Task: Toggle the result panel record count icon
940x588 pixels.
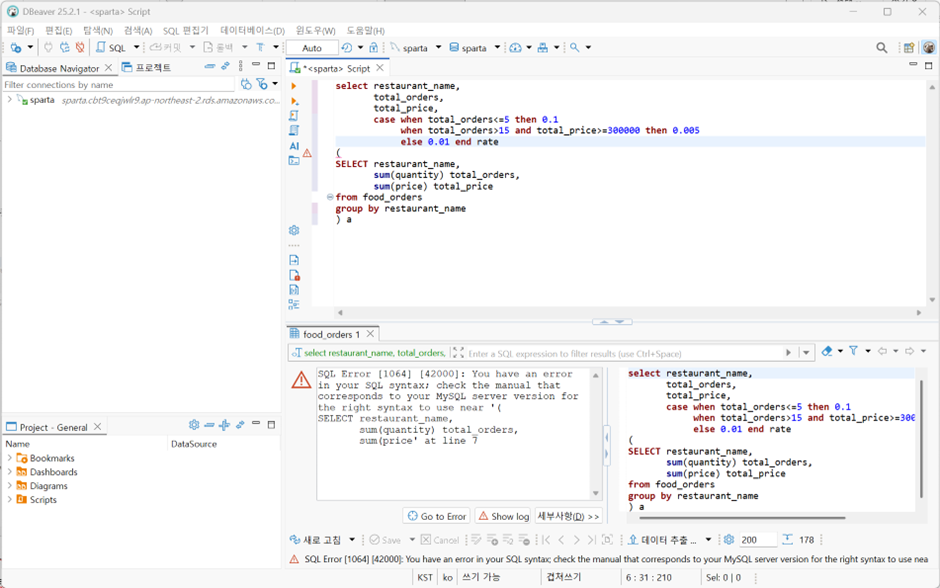Action: [x=788, y=540]
